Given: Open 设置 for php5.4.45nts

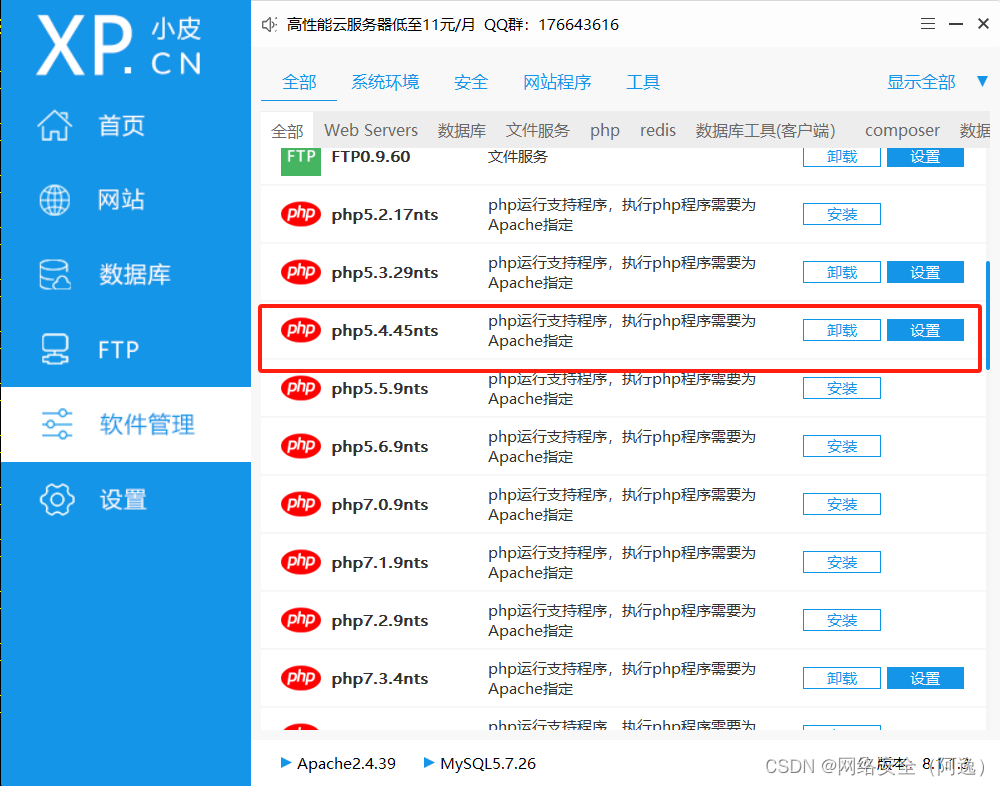Looking at the screenshot, I should click(x=925, y=330).
